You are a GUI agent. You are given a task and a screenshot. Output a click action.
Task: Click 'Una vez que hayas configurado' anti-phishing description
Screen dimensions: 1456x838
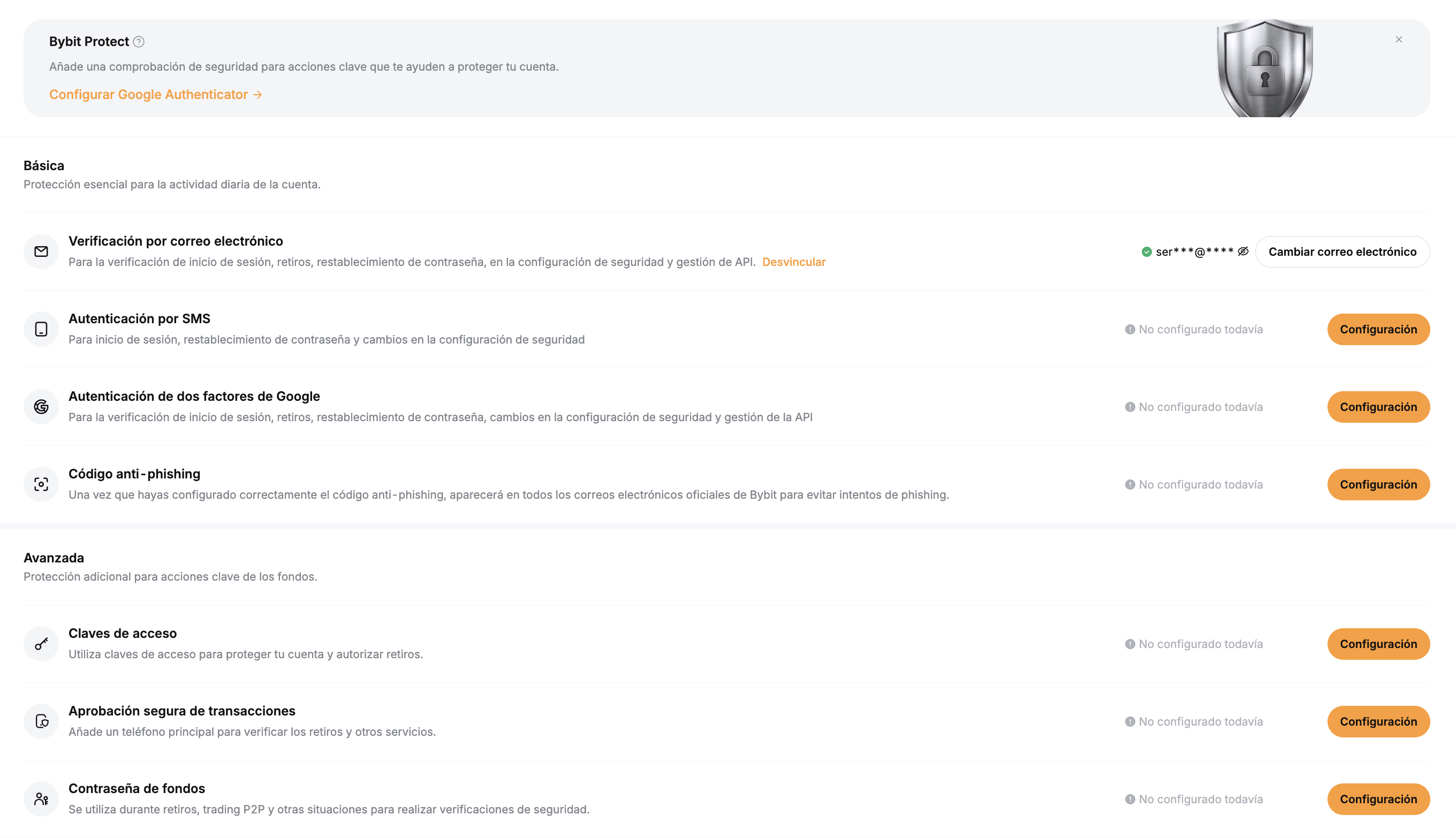click(x=509, y=495)
